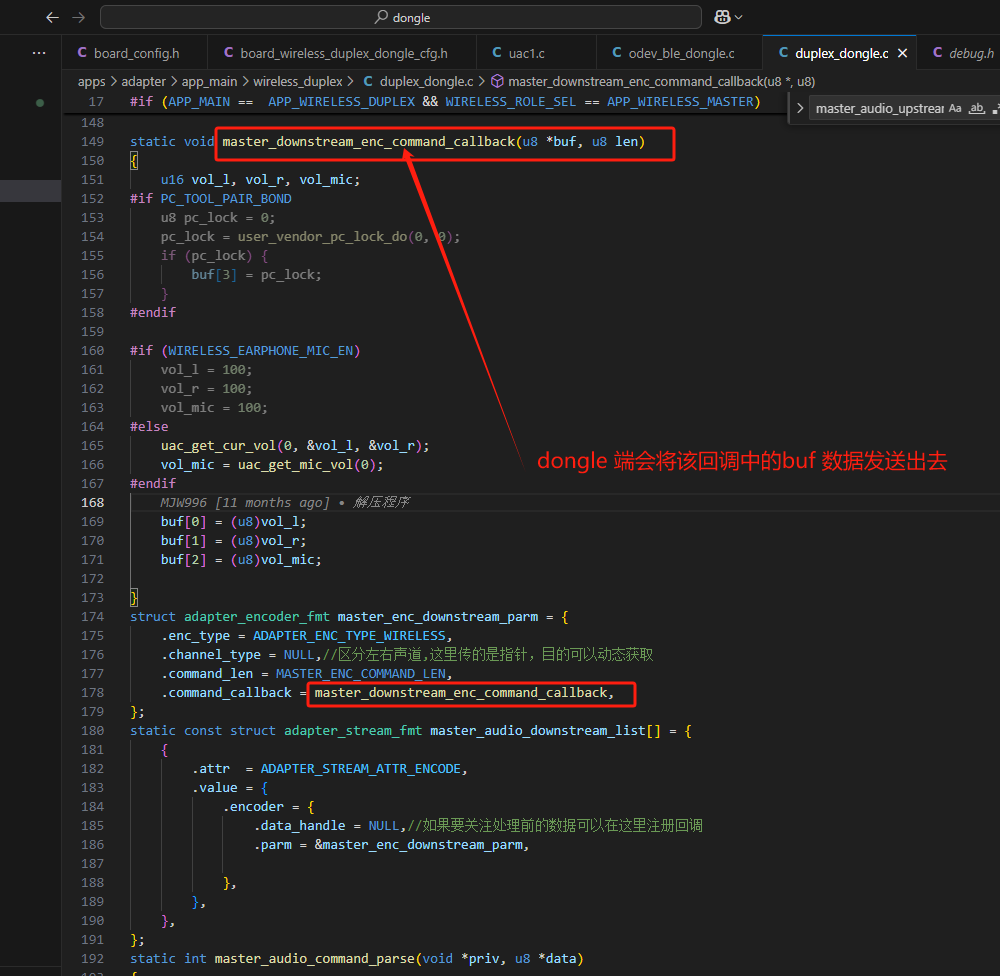The width and height of the screenshot is (1000, 976).
Task: Click ADAPTER_STREAM_ATTR_ENCODE on line 182
Action: coord(360,769)
